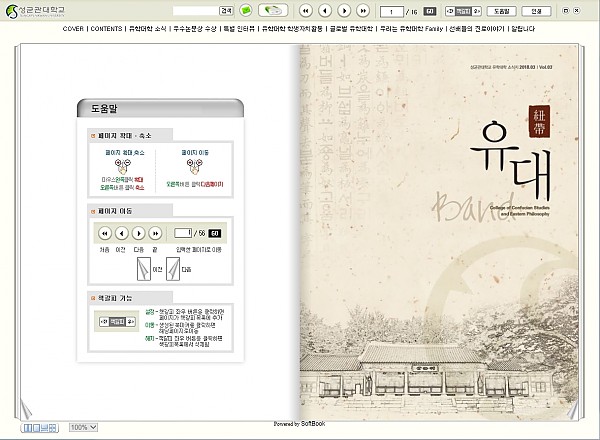Image resolution: width=600 pixels, height=440 pixels.
Task: Open the 유학대학 학생자치활동 menu item
Action: (292, 29)
